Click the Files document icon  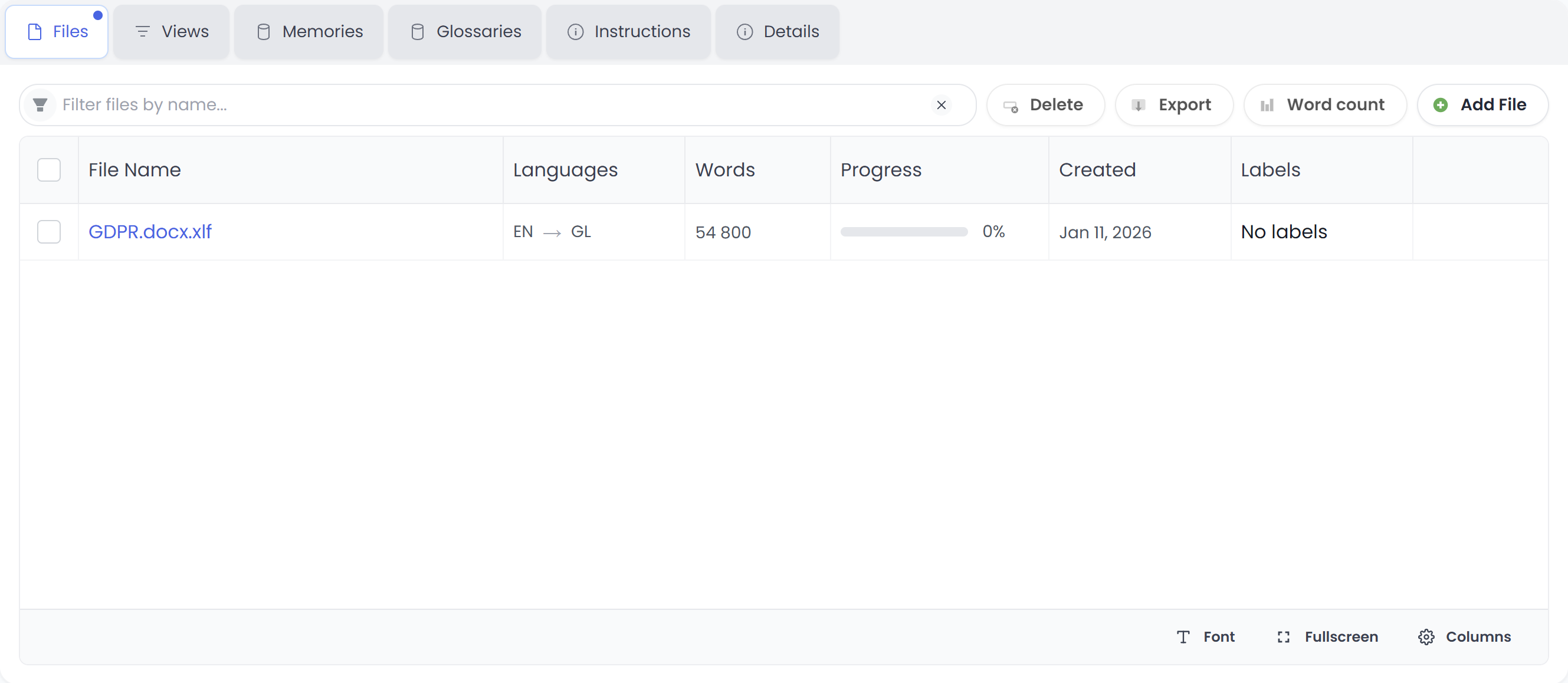(x=34, y=31)
